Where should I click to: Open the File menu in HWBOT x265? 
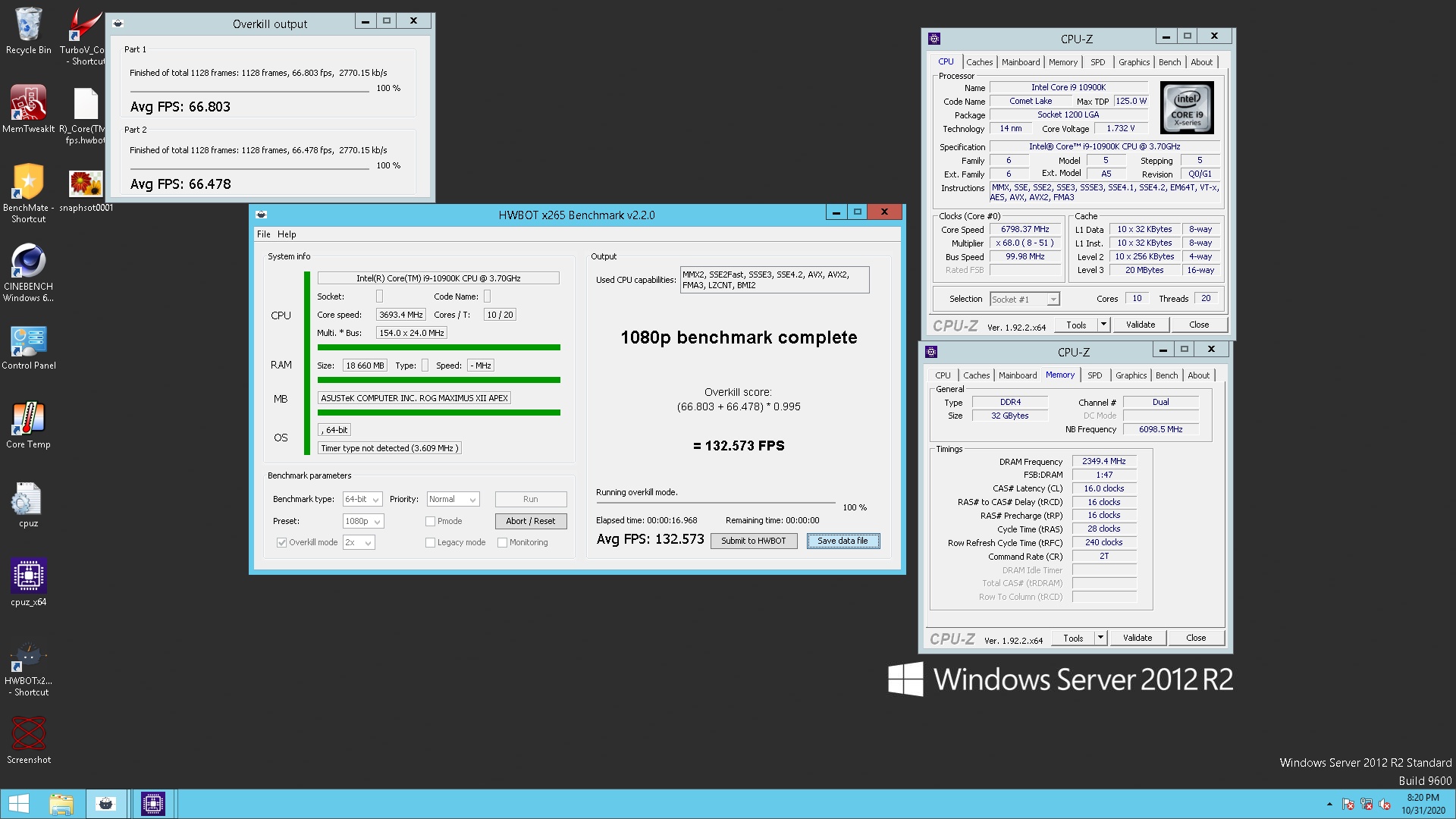(263, 234)
